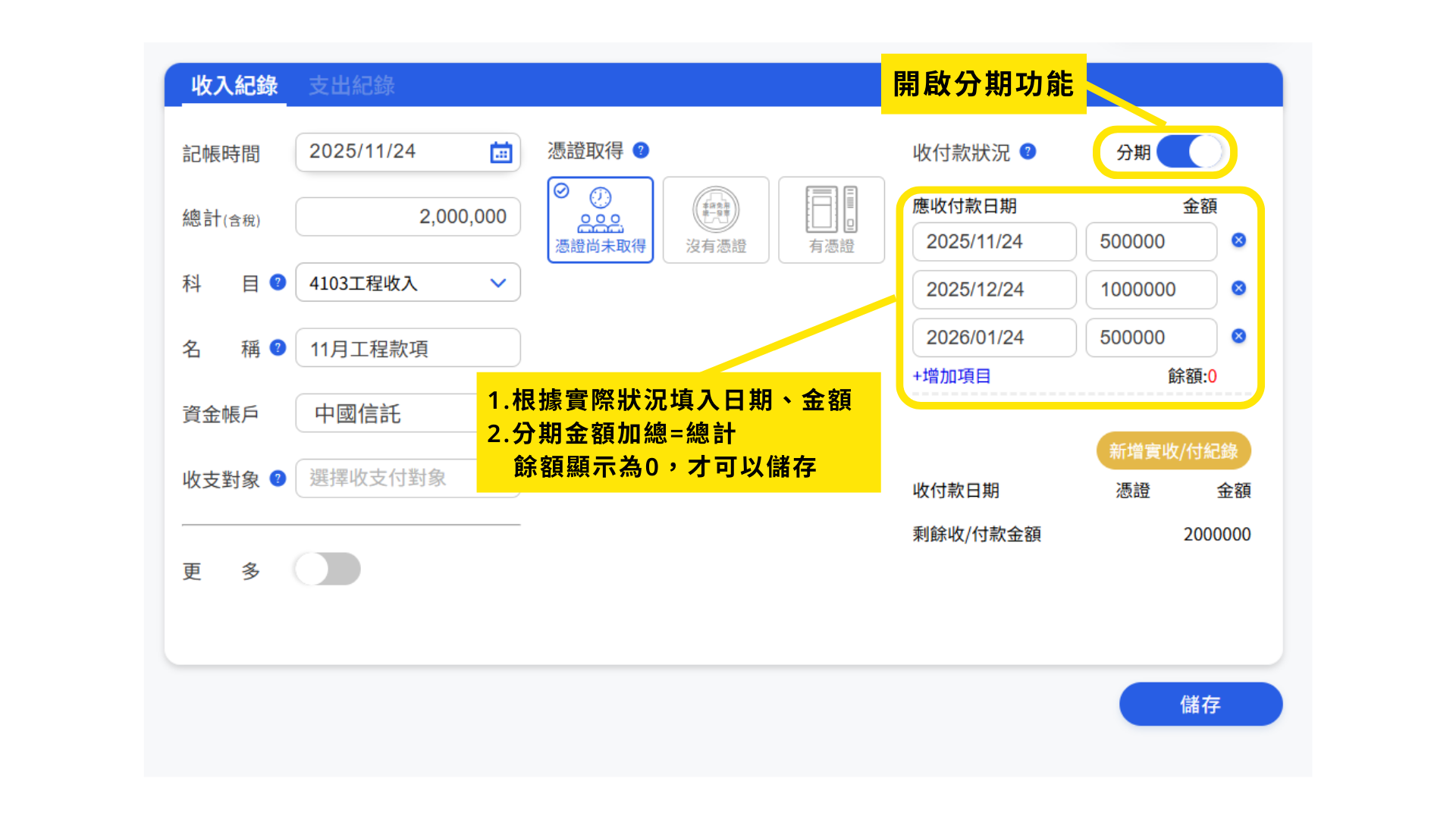Viewport: 1456px width, 819px height.
Task: Click help icon next to 科目
Action: click(278, 282)
